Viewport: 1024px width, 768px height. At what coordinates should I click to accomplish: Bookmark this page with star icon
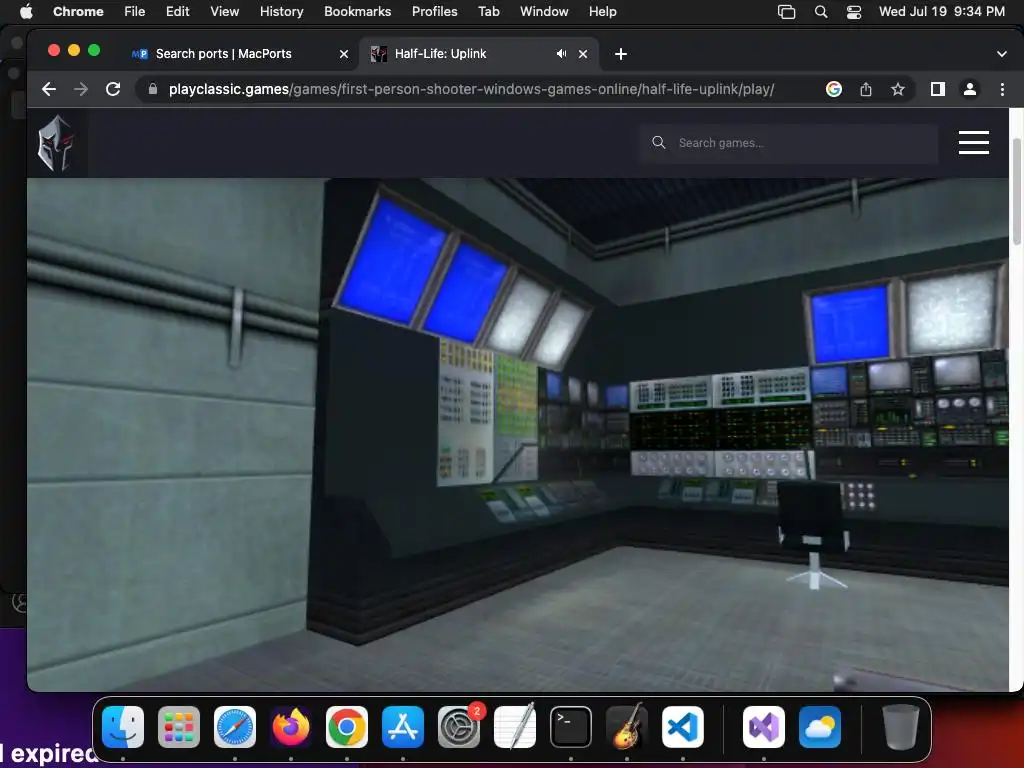pyautogui.click(x=898, y=89)
